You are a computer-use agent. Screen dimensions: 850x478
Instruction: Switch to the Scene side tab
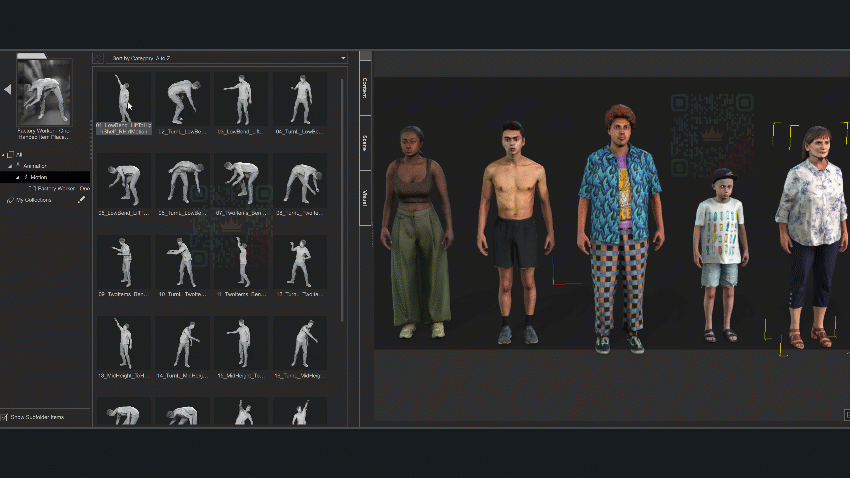click(x=365, y=142)
